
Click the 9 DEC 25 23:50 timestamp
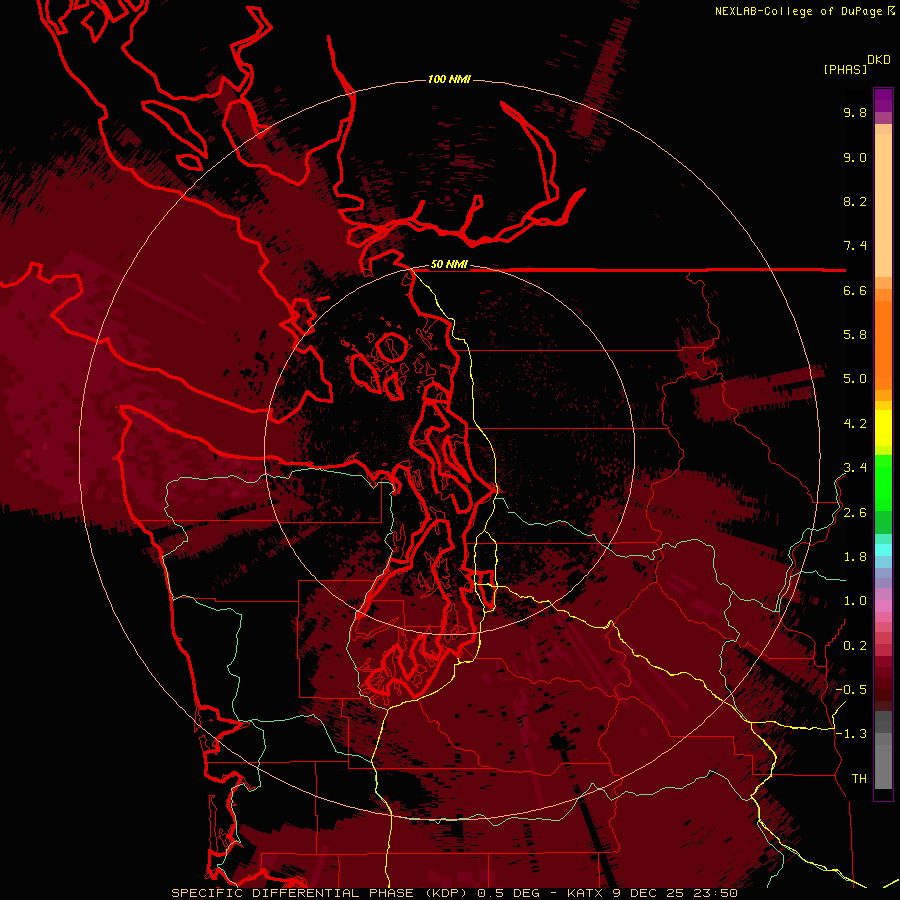[676, 893]
